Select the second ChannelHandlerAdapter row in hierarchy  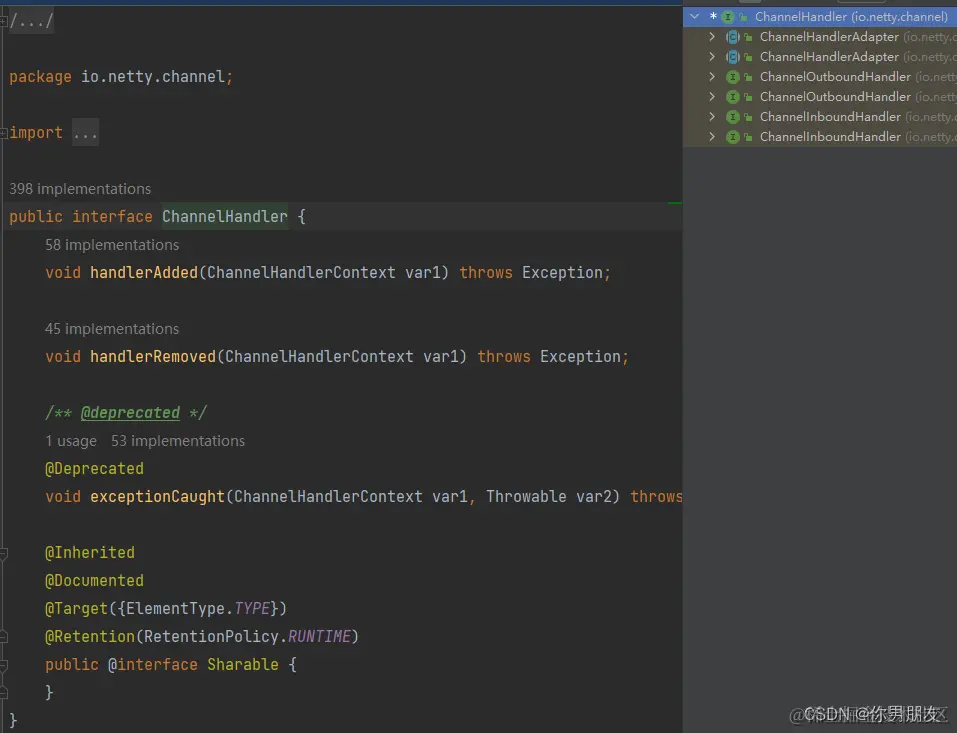click(820, 57)
